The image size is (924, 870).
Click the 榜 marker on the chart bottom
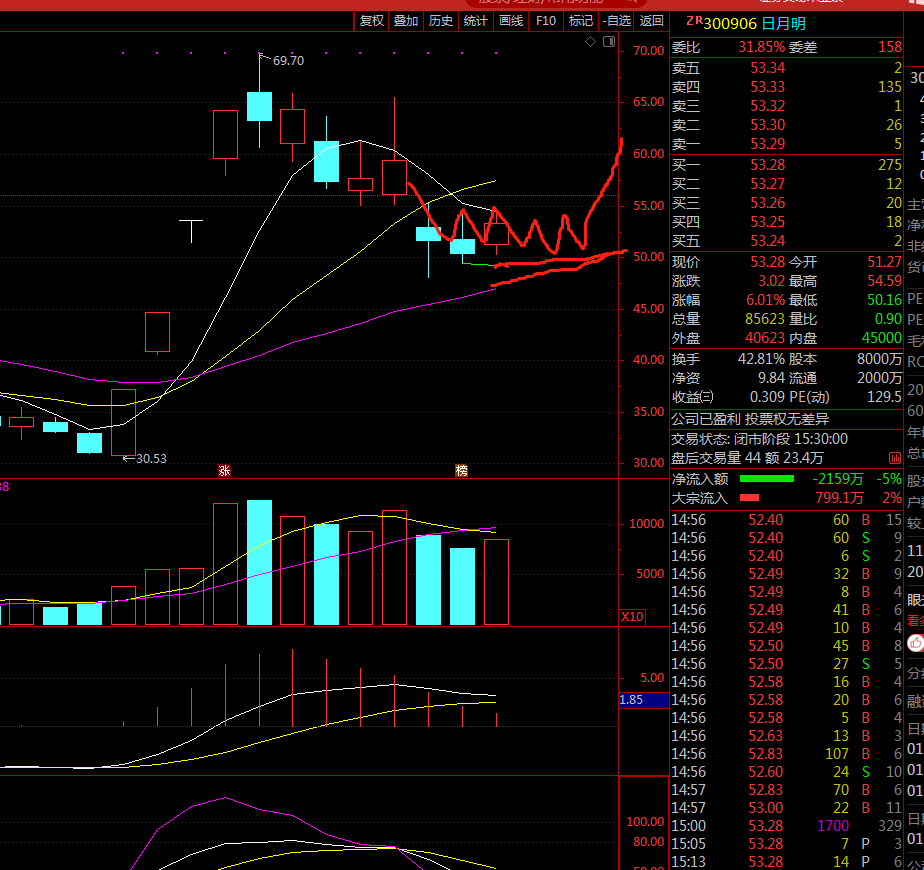[461, 470]
